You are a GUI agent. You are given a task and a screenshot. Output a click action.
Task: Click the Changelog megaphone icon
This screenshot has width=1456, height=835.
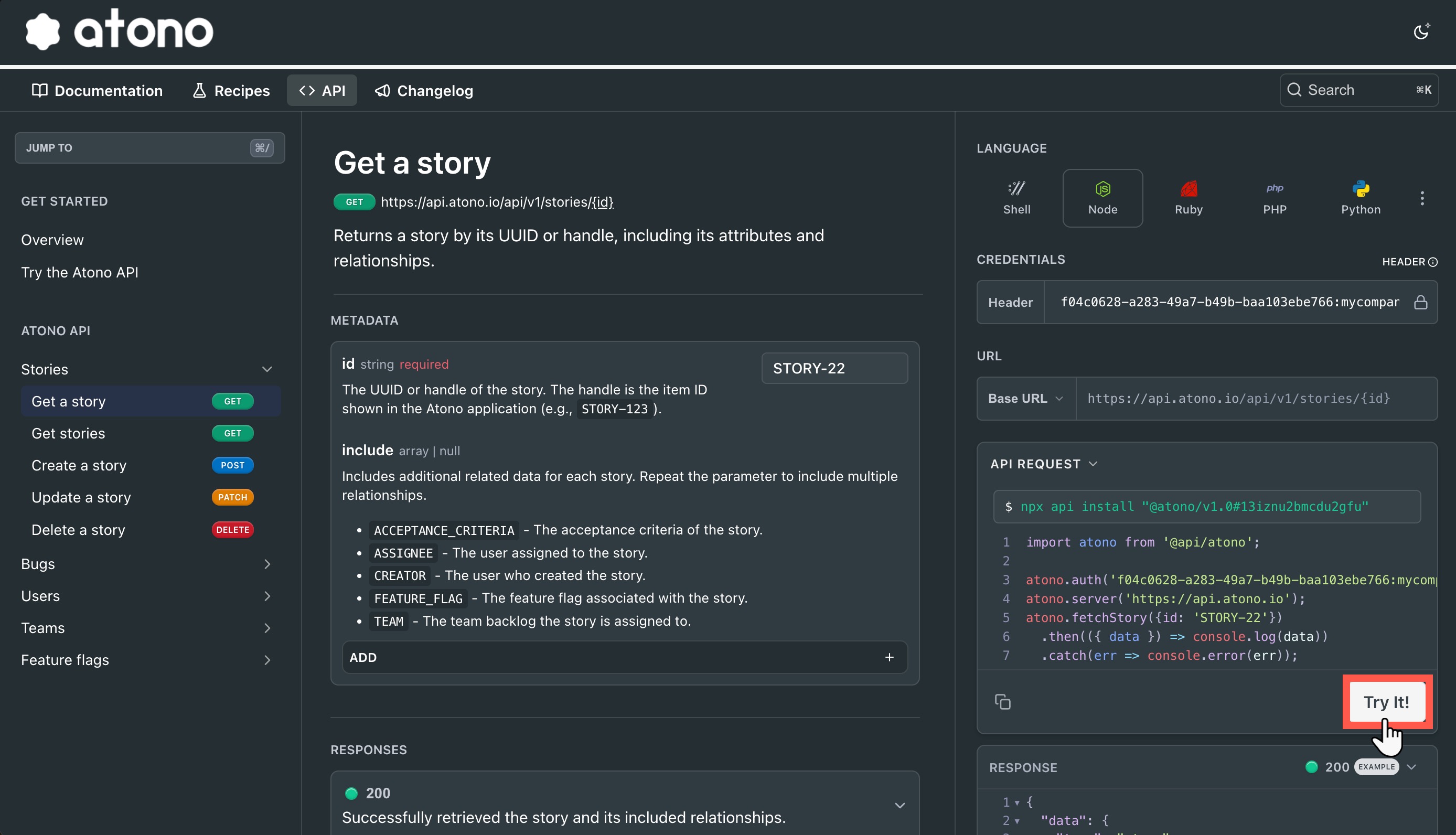tap(382, 91)
